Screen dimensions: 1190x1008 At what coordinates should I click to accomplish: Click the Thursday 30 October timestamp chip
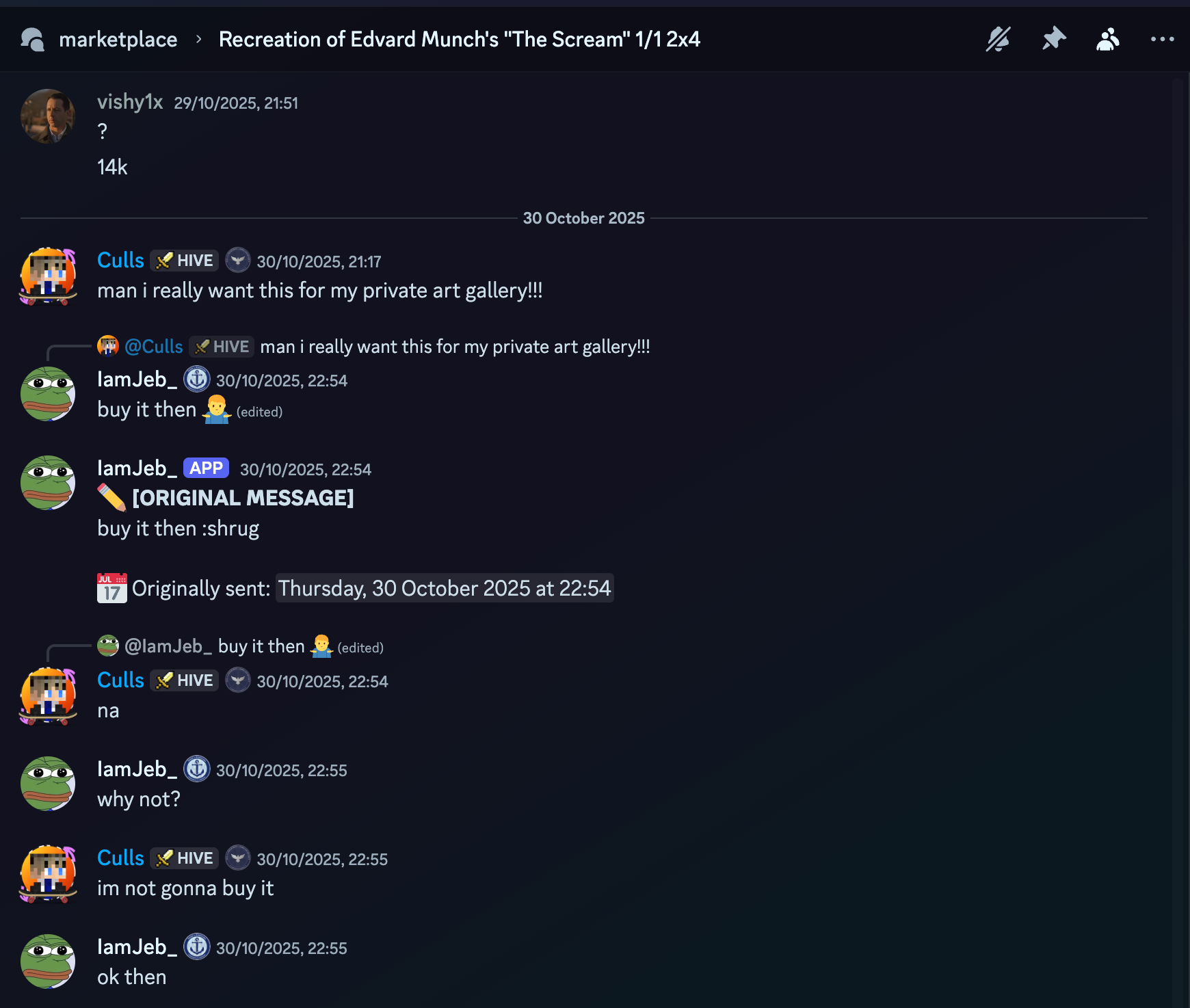pyautogui.click(x=444, y=588)
